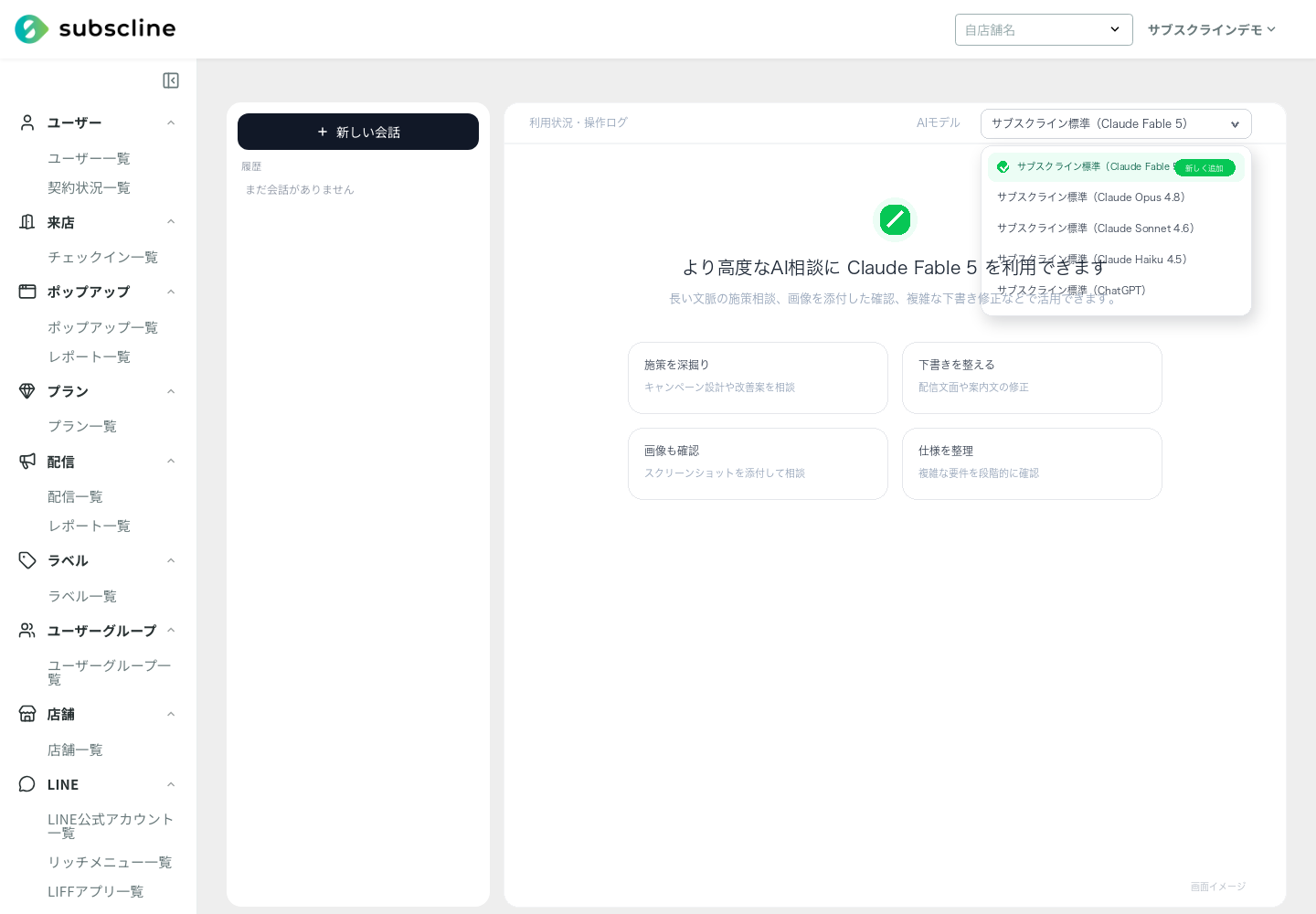Image resolution: width=1316 pixels, height=914 pixels.
Task: Select Claude Opus 4.8 model option
Action: pyautogui.click(x=1116, y=197)
